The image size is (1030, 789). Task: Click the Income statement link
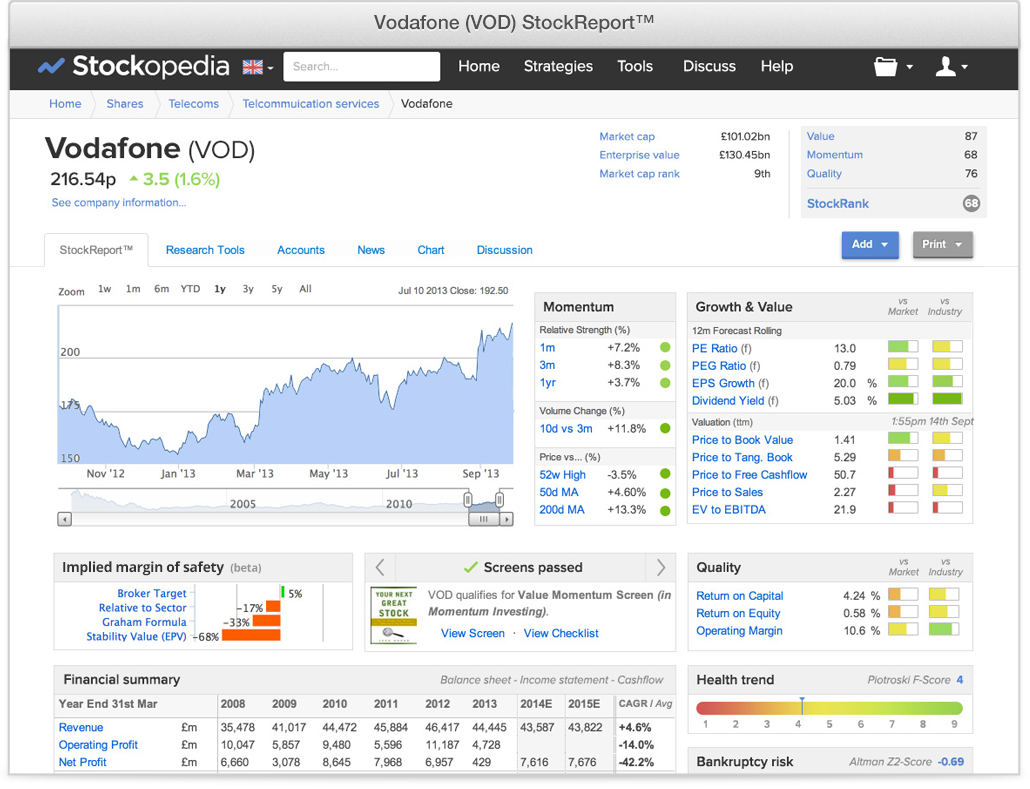coord(564,680)
